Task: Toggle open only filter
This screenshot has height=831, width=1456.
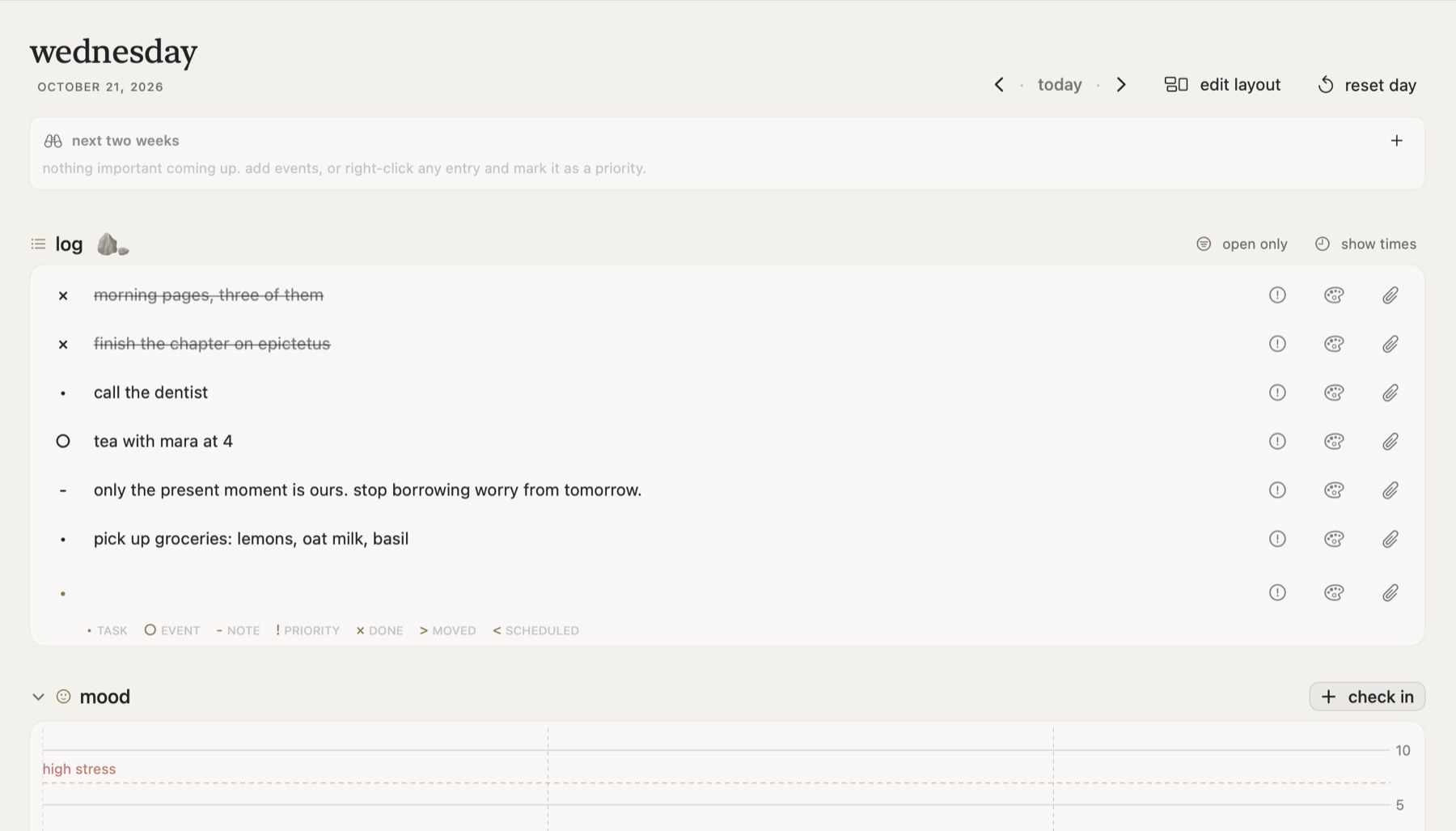Action: [1242, 244]
